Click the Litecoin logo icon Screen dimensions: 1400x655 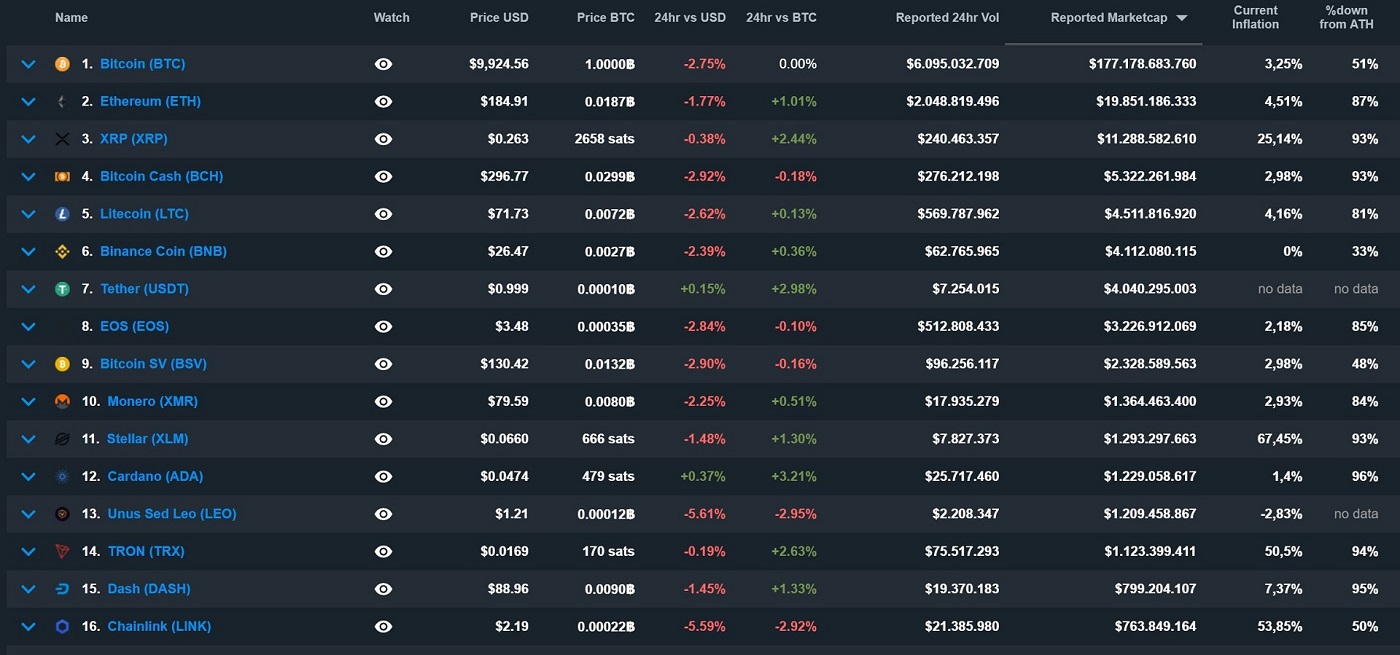pyautogui.click(x=62, y=214)
